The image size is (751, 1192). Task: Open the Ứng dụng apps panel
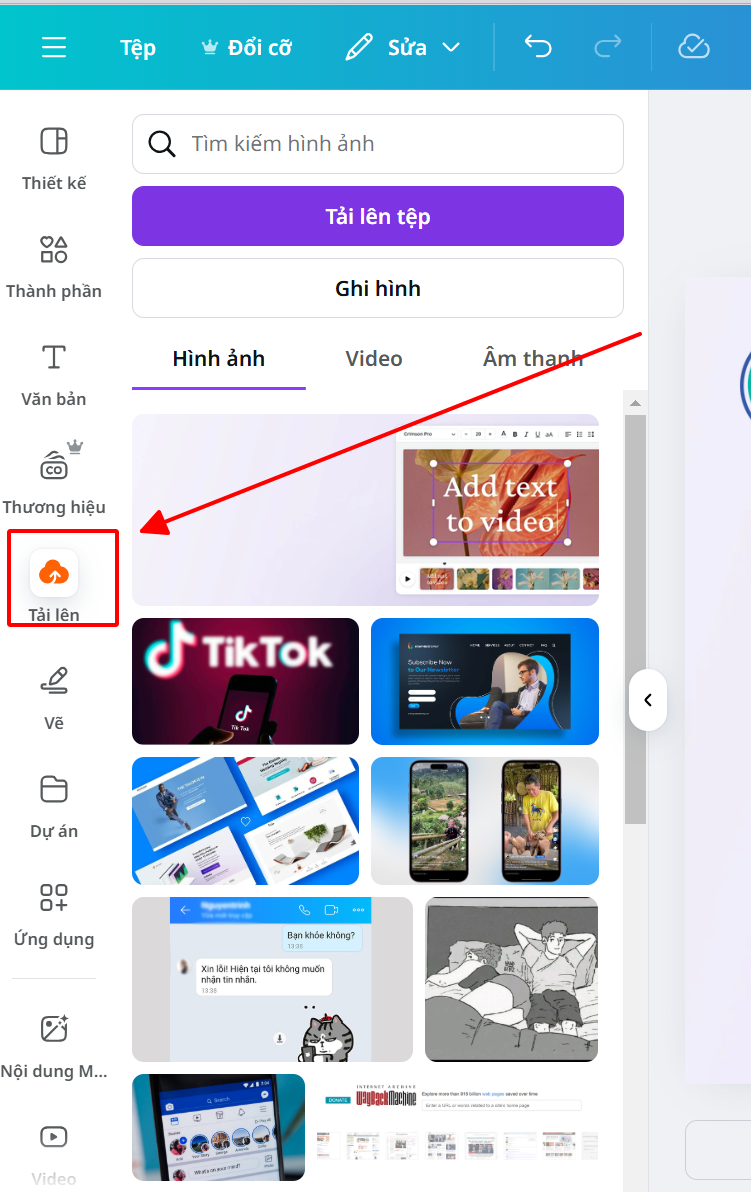(x=54, y=915)
